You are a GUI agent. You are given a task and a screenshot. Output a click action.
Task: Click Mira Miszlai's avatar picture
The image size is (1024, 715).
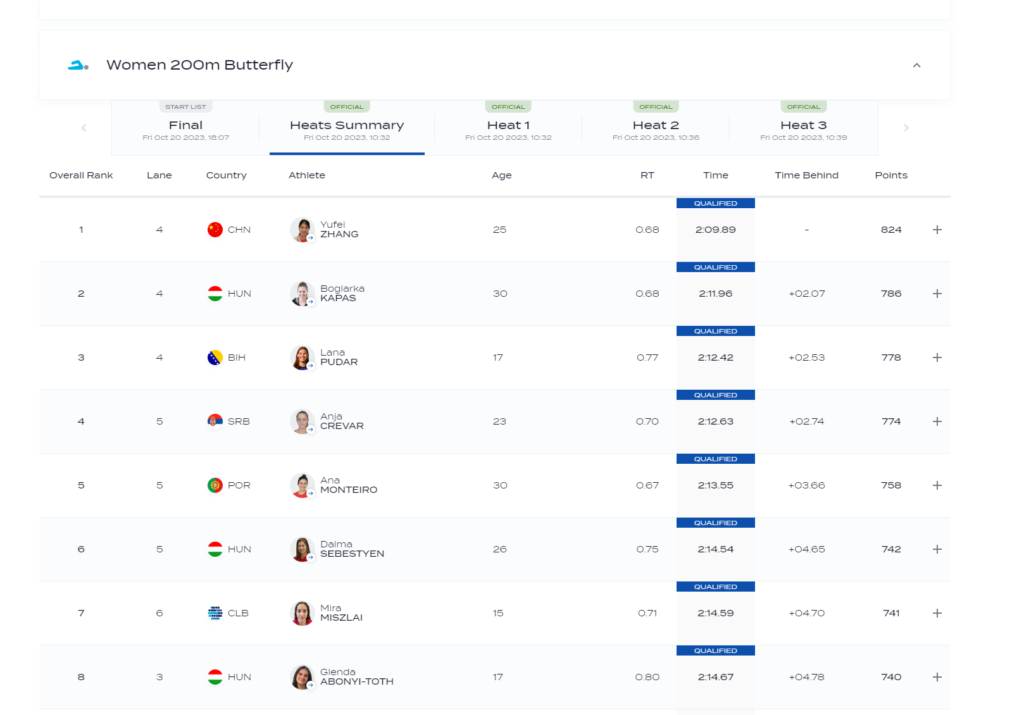tap(302, 613)
